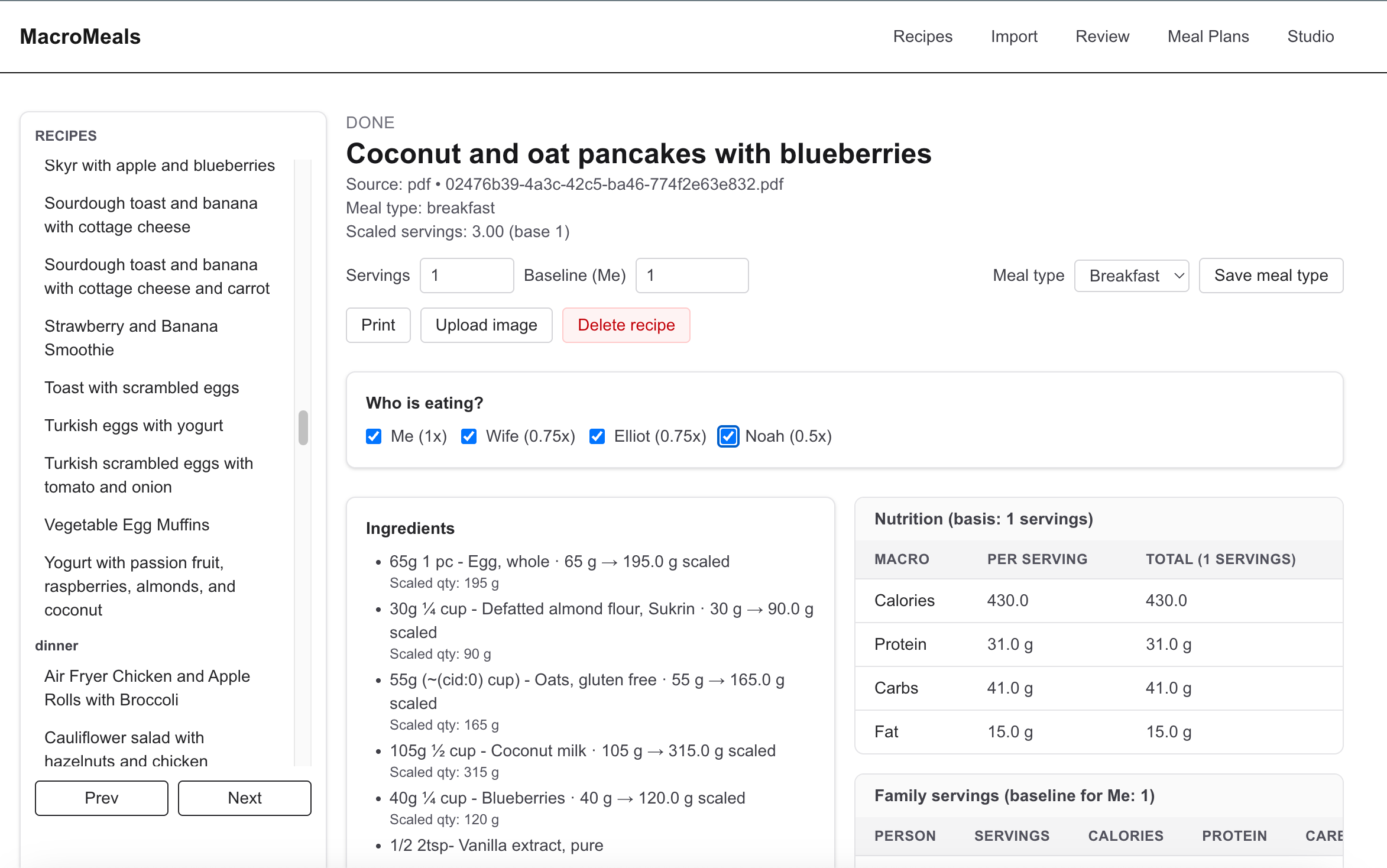Open the Breakfast meal type dropdown
The image size is (1387, 868).
pos(1131,276)
